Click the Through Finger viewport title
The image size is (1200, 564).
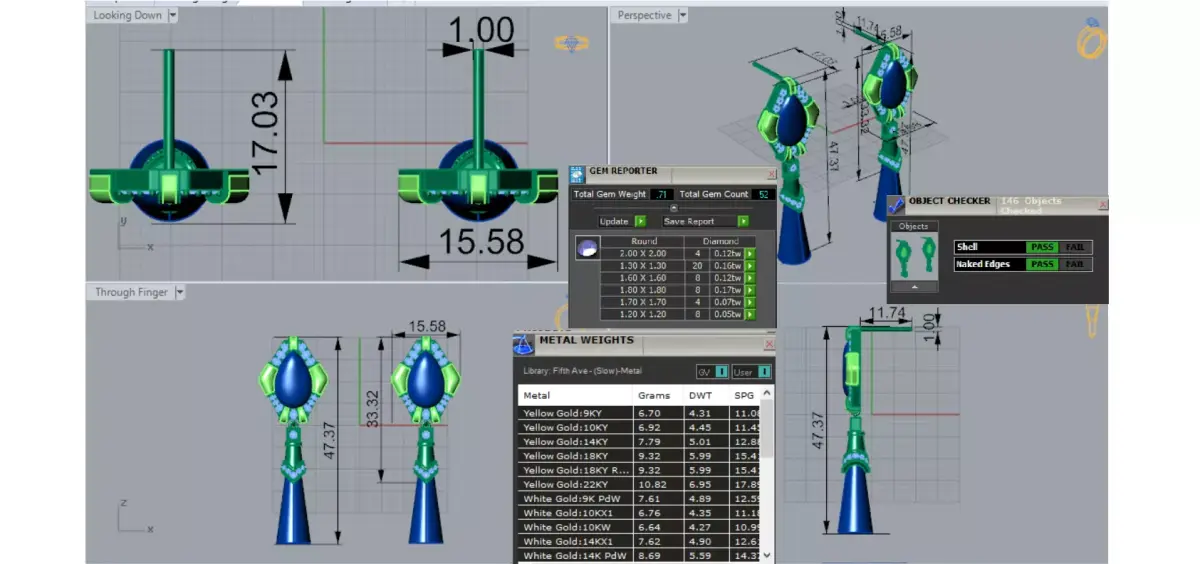pos(133,292)
